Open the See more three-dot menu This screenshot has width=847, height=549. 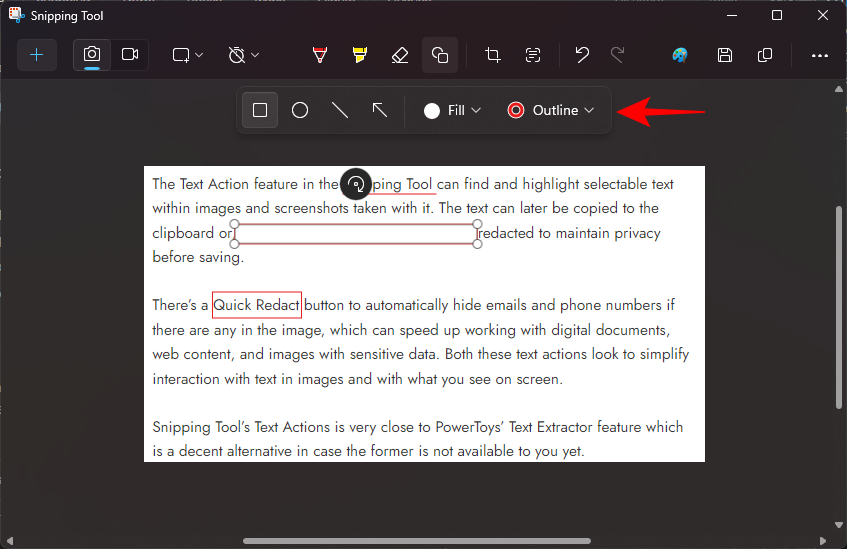coord(819,55)
